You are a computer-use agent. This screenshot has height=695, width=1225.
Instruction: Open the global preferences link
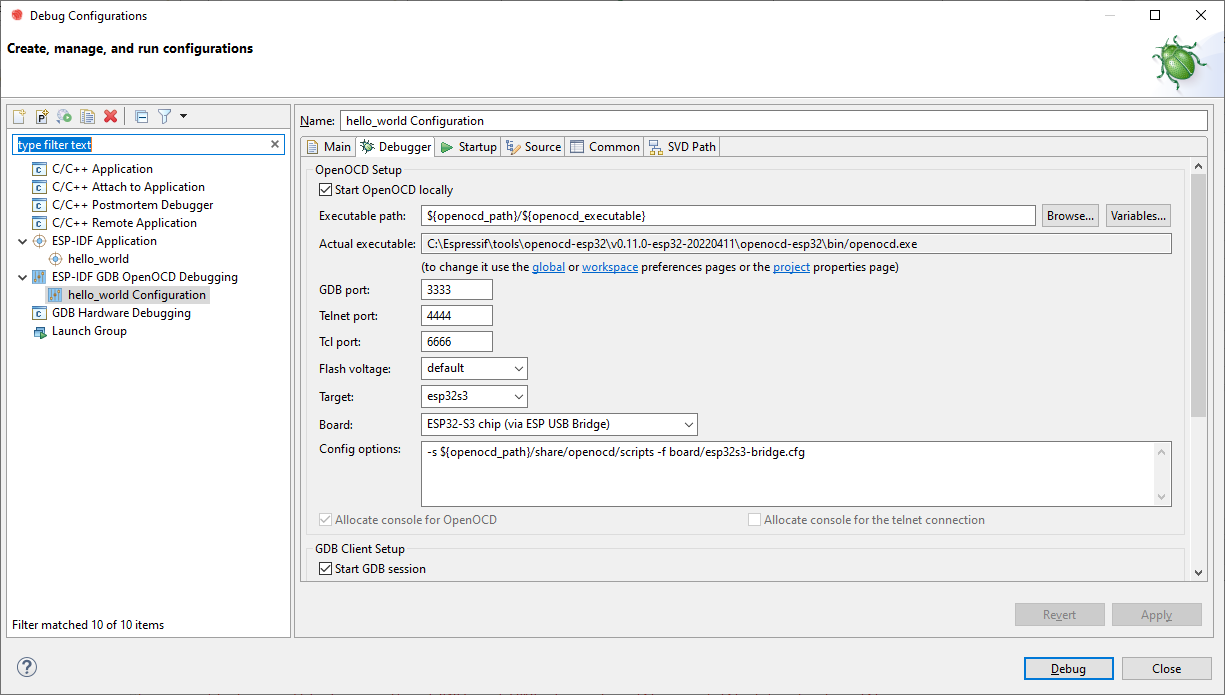548,267
